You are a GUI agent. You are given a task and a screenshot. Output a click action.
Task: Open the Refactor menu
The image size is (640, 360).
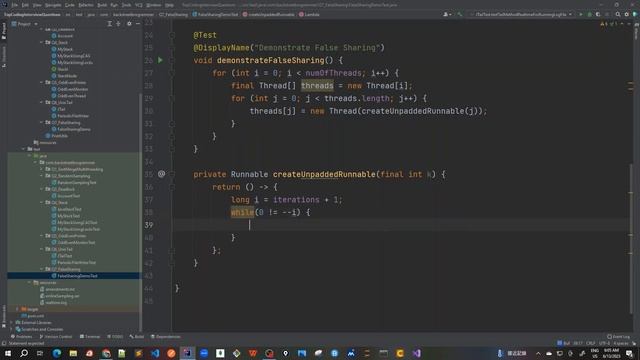pos(86,5)
